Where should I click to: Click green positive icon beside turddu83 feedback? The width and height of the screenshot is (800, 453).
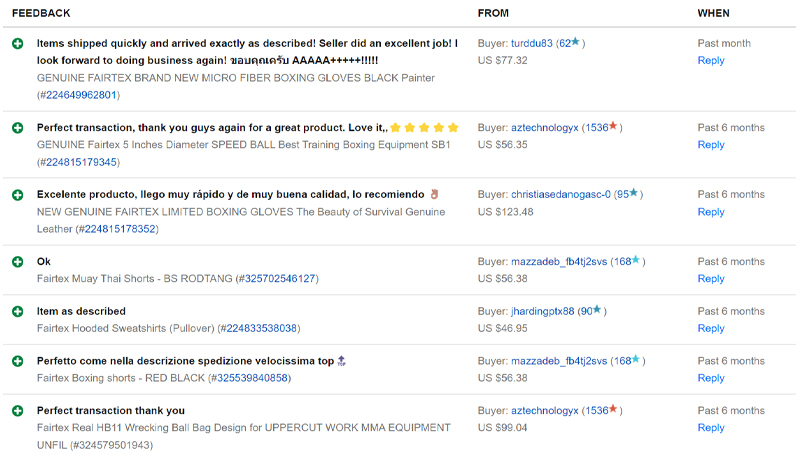pyautogui.click(x=18, y=44)
